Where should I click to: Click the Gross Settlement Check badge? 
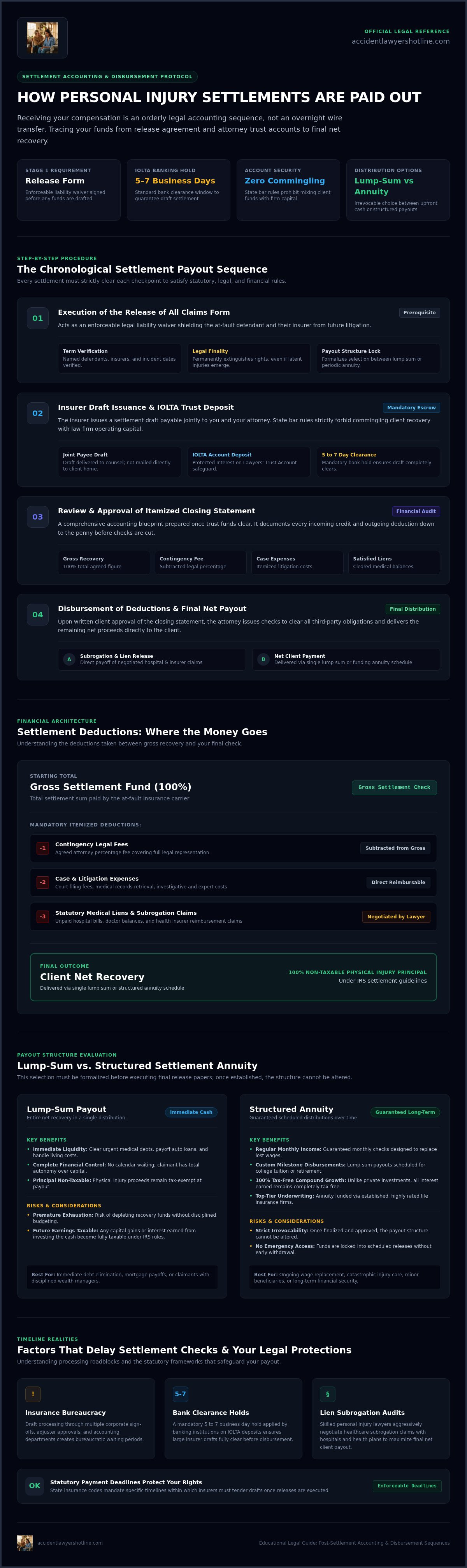pyautogui.click(x=394, y=788)
